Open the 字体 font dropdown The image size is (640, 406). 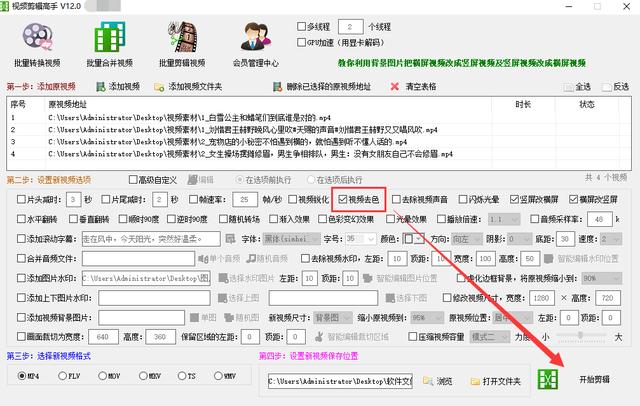[x=291, y=239]
